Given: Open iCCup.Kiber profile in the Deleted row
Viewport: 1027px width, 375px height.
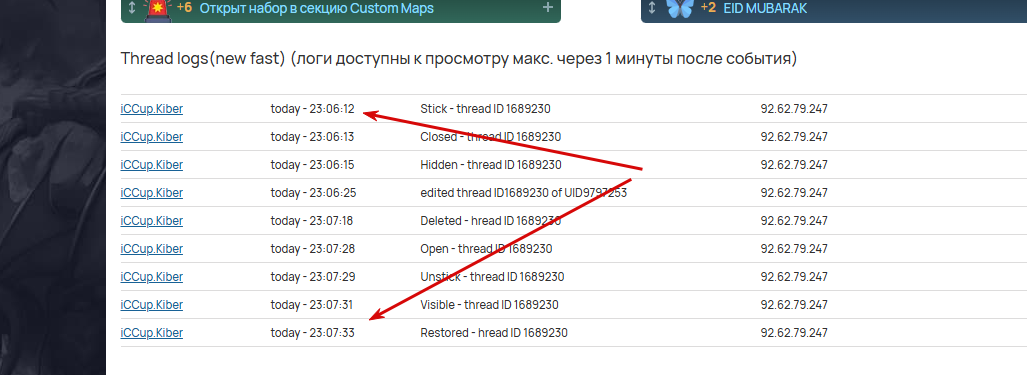Looking at the screenshot, I should pos(152,221).
